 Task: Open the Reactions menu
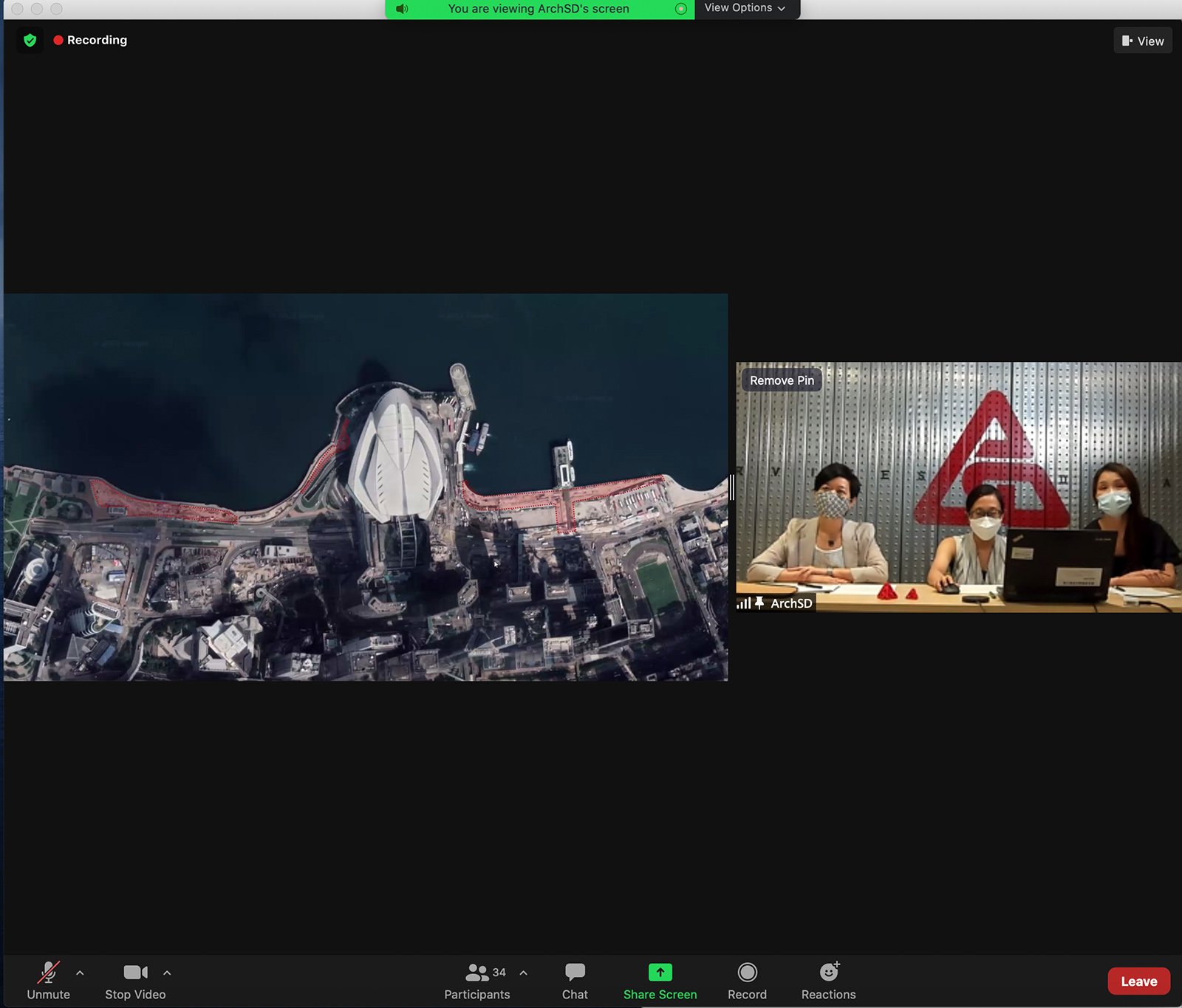tap(828, 981)
